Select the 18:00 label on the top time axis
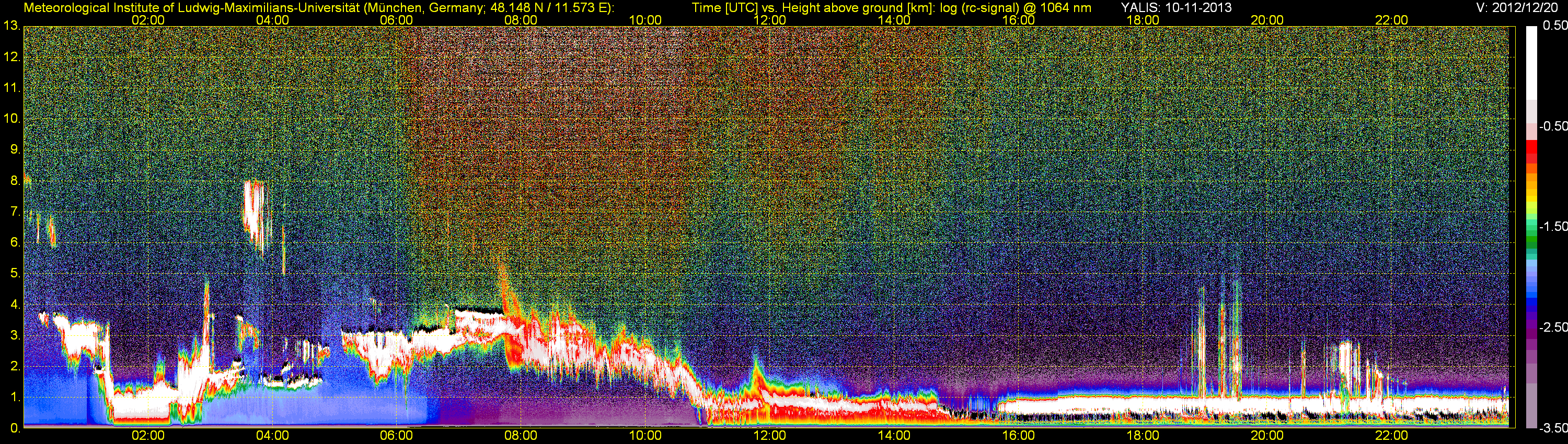The height and width of the screenshot is (444, 1568). coord(1143,20)
